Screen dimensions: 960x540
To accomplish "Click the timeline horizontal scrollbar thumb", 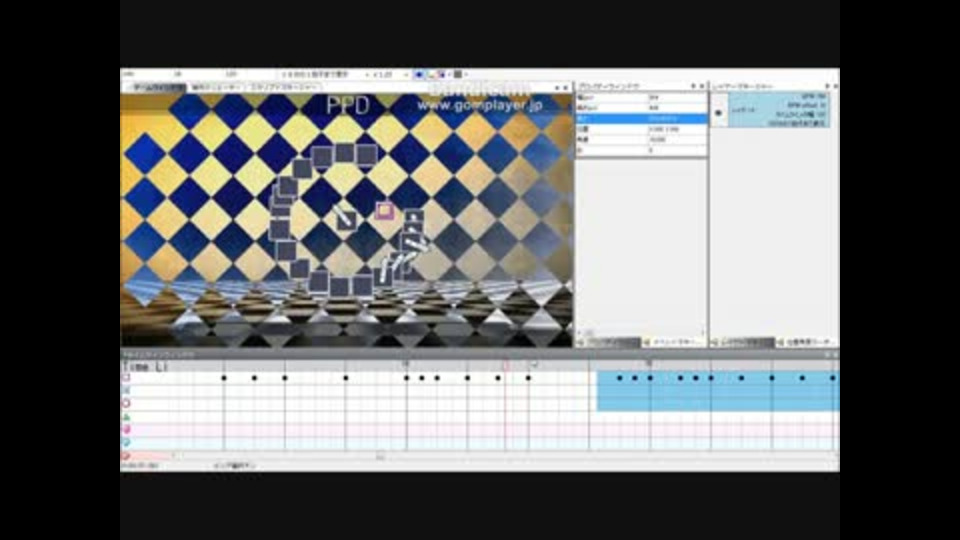I will (380, 456).
